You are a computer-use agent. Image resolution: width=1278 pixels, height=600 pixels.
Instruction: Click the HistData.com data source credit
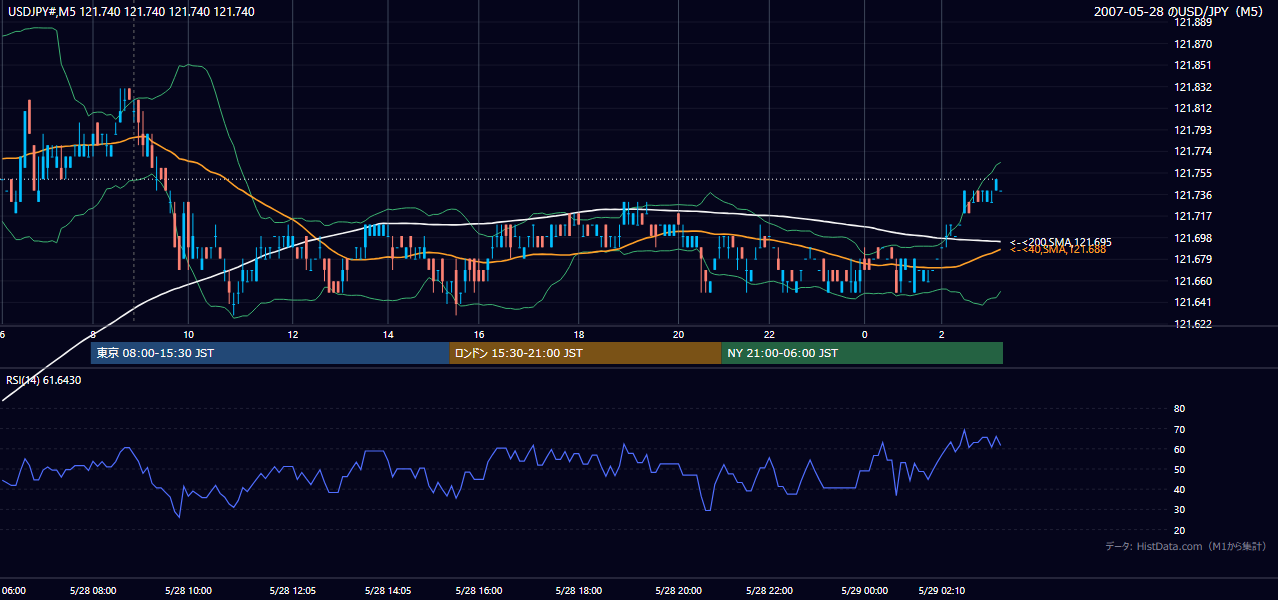(x=1186, y=546)
